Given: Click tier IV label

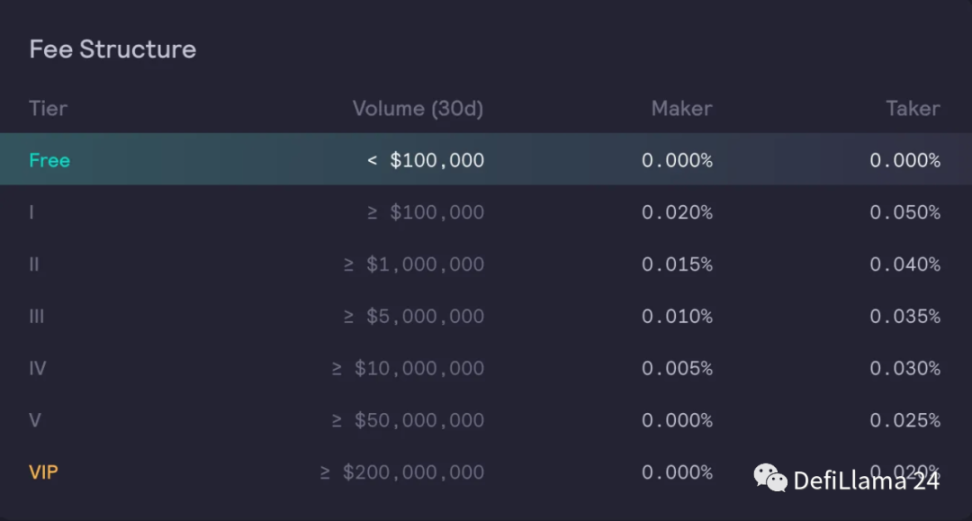Looking at the screenshot, I should pyautogui.click(x=38, y=368).
